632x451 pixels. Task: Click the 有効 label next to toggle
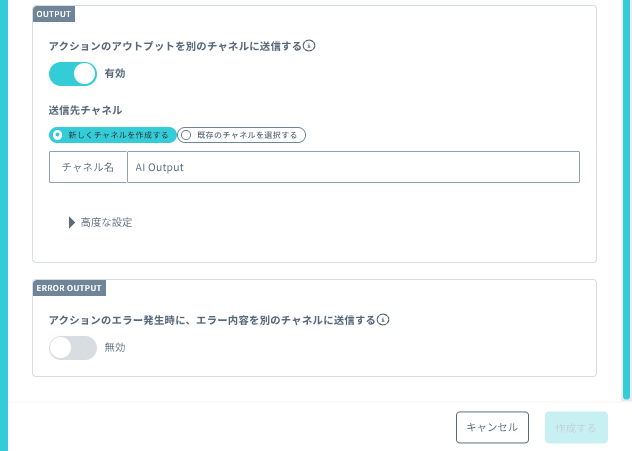point(115,74)
